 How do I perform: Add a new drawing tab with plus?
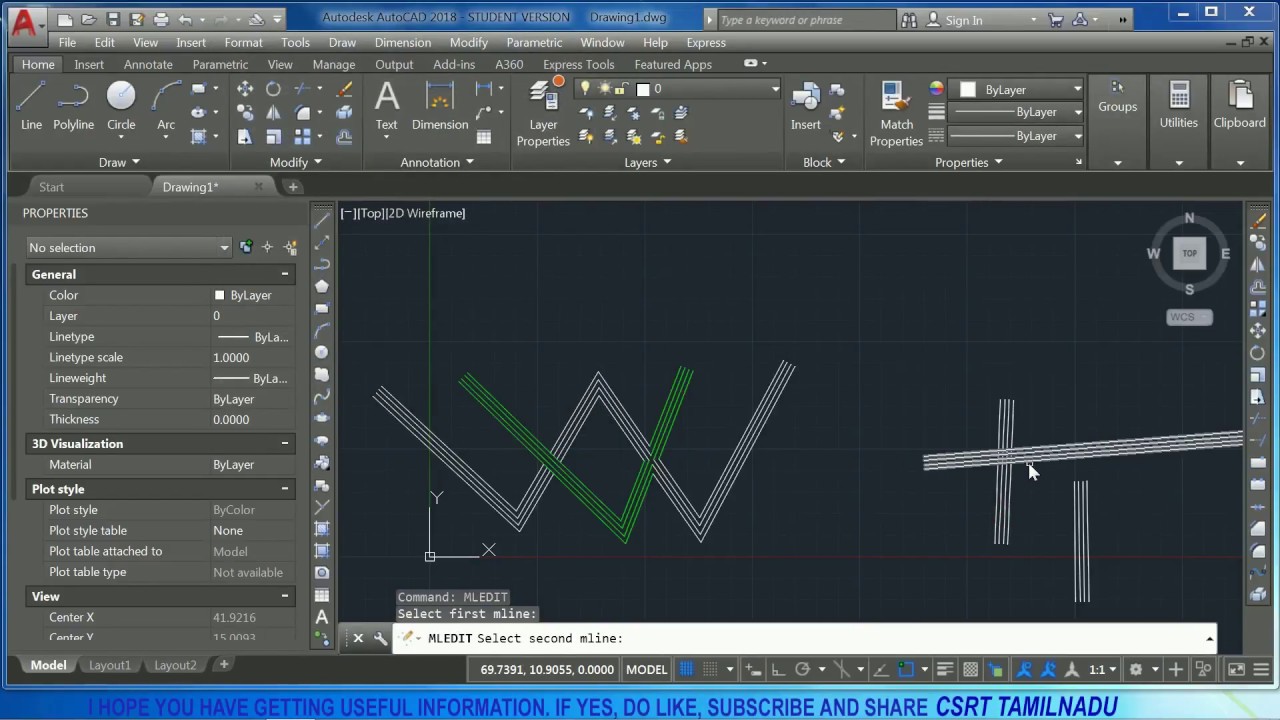coord(293,187)
